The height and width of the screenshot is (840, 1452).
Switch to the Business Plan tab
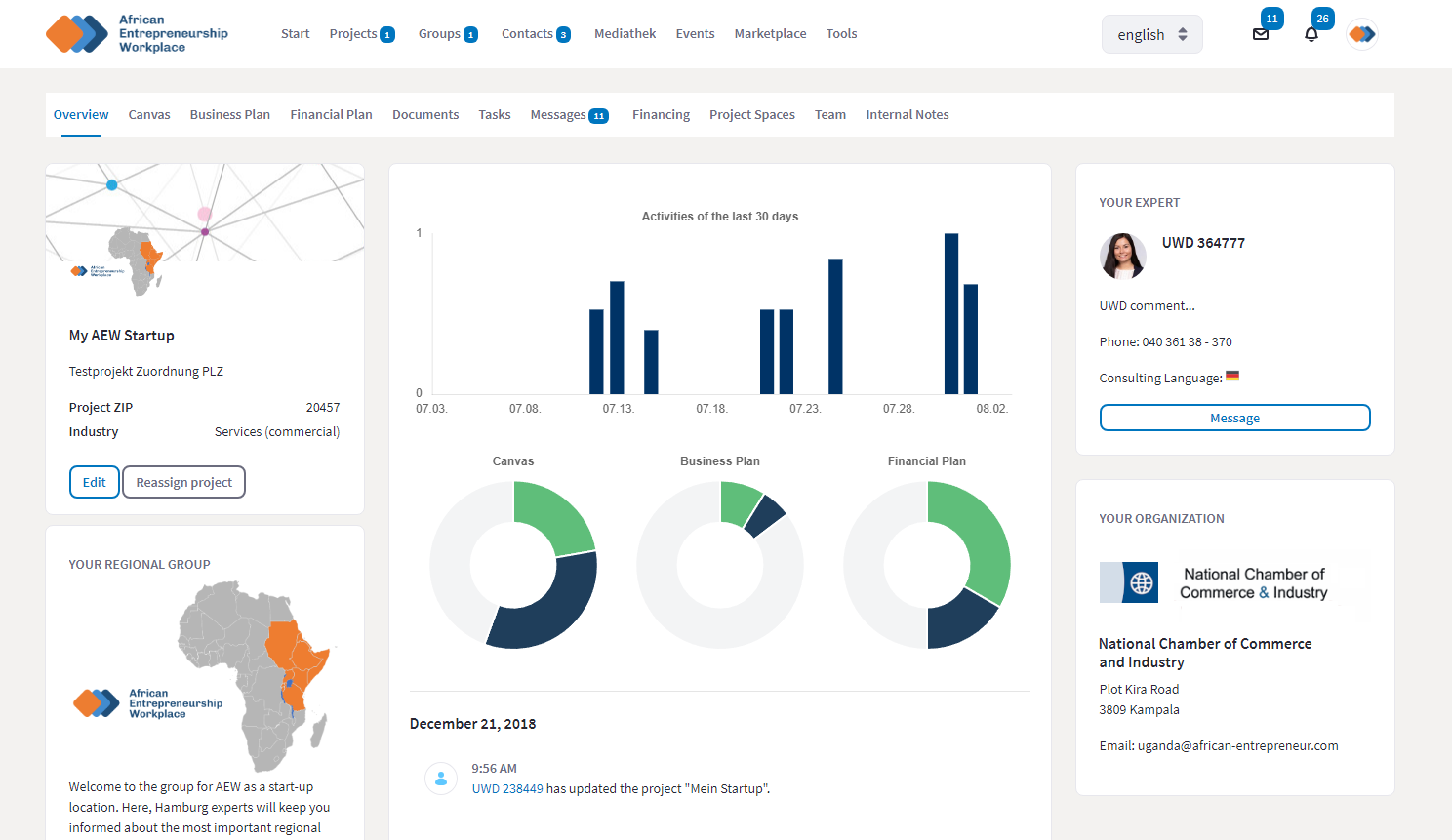click(x=230, y=115)
